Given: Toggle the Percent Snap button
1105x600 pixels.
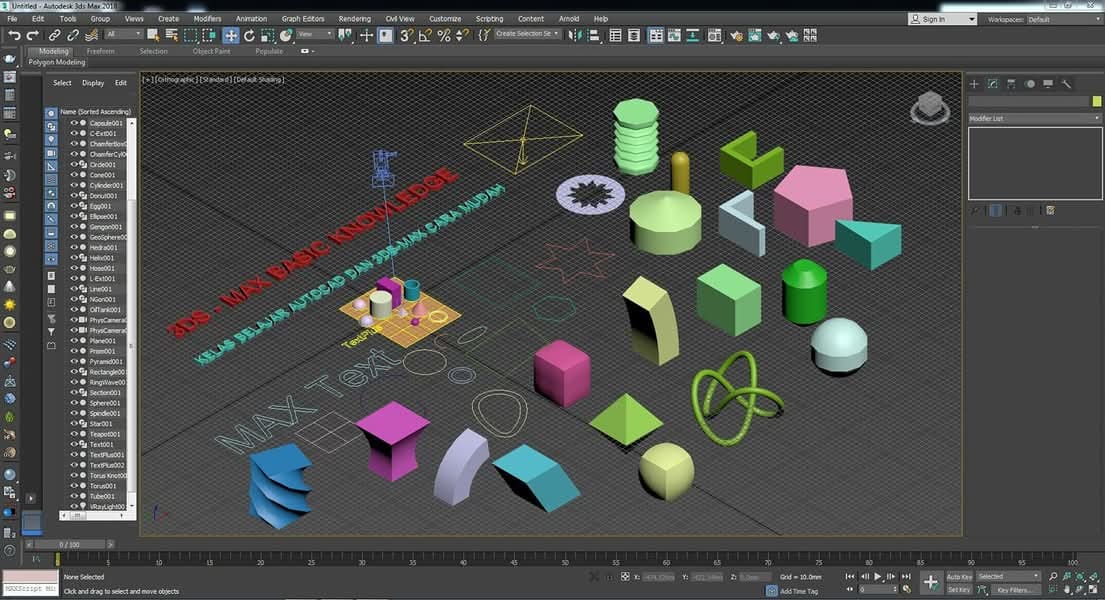Looking at the screenshot, I should [444, 35].
